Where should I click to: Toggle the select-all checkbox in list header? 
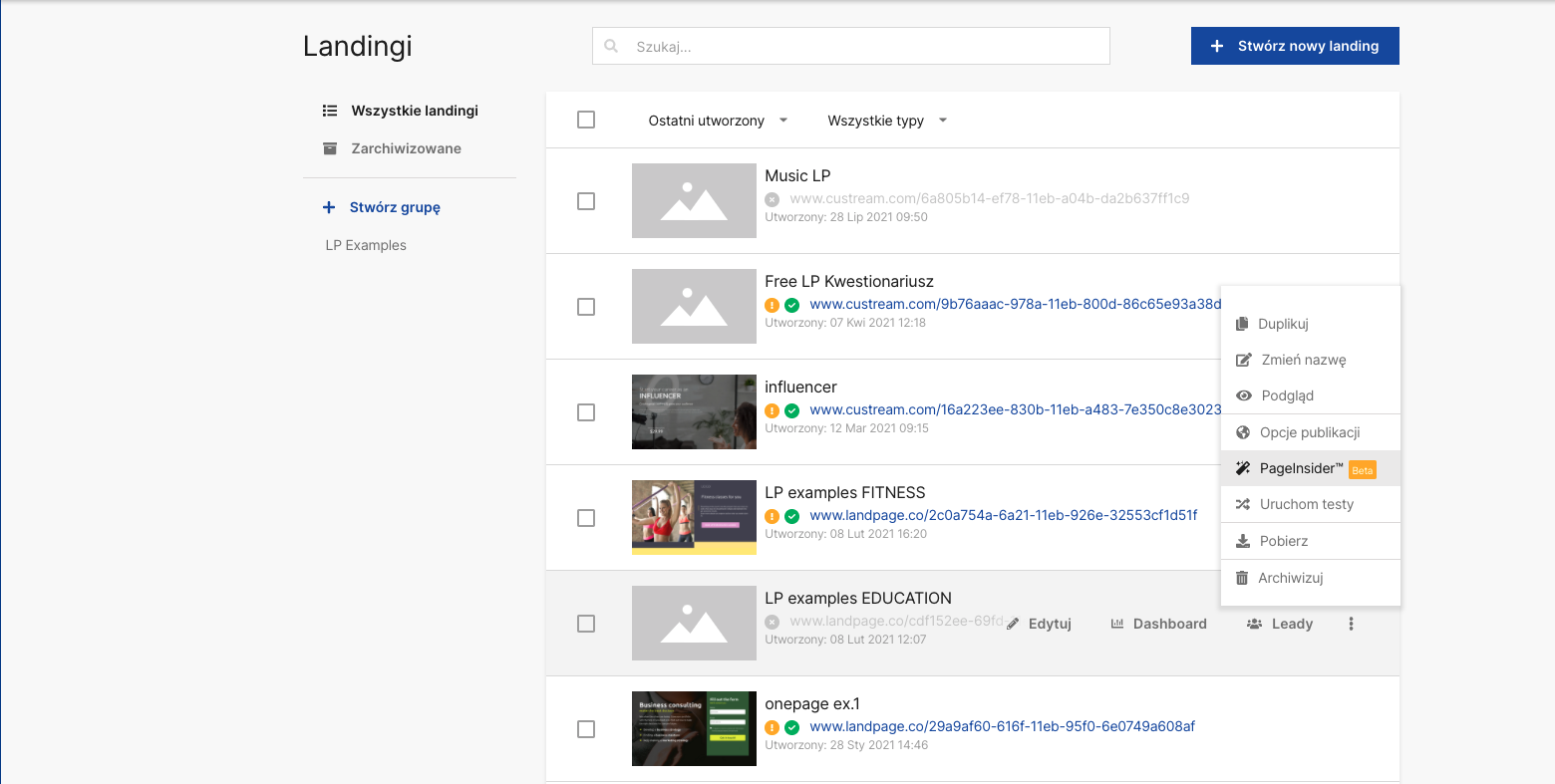pyautogui.click(x=586, y=120)
